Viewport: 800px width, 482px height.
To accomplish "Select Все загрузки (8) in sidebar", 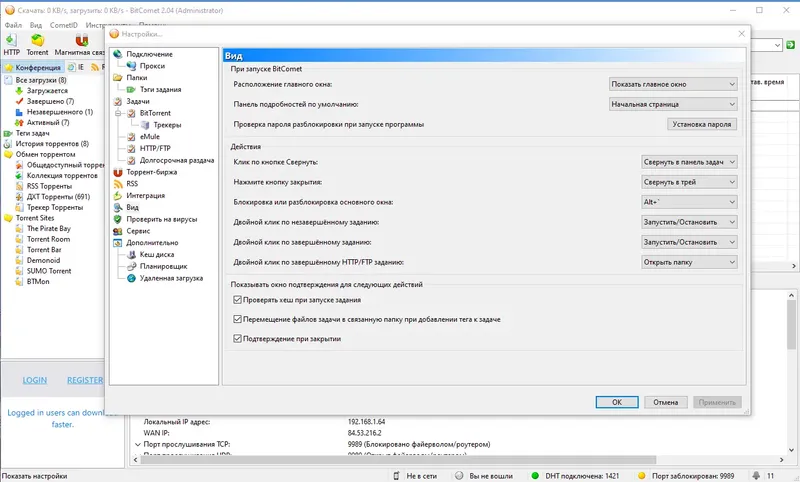I will (41, 80).
